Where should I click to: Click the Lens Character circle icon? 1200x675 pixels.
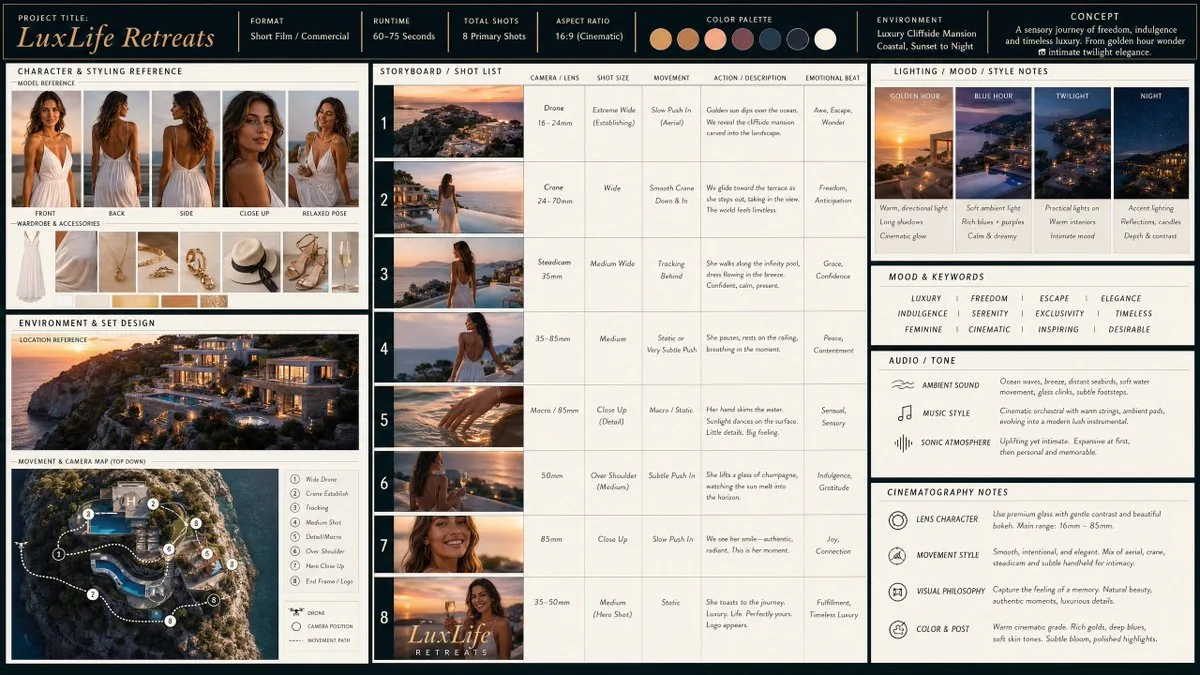point(897,520)
